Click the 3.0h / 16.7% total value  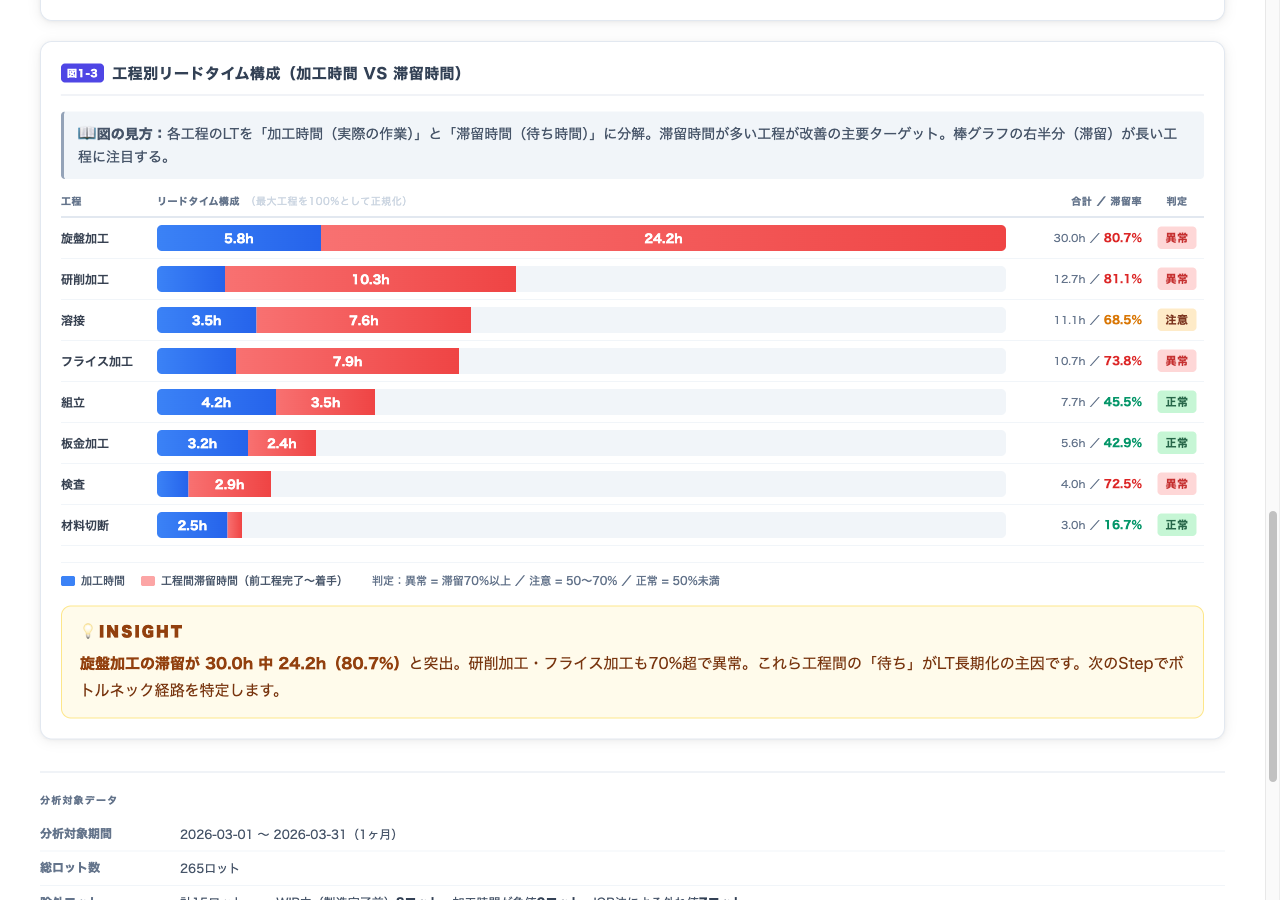[x=1101, y=525]
